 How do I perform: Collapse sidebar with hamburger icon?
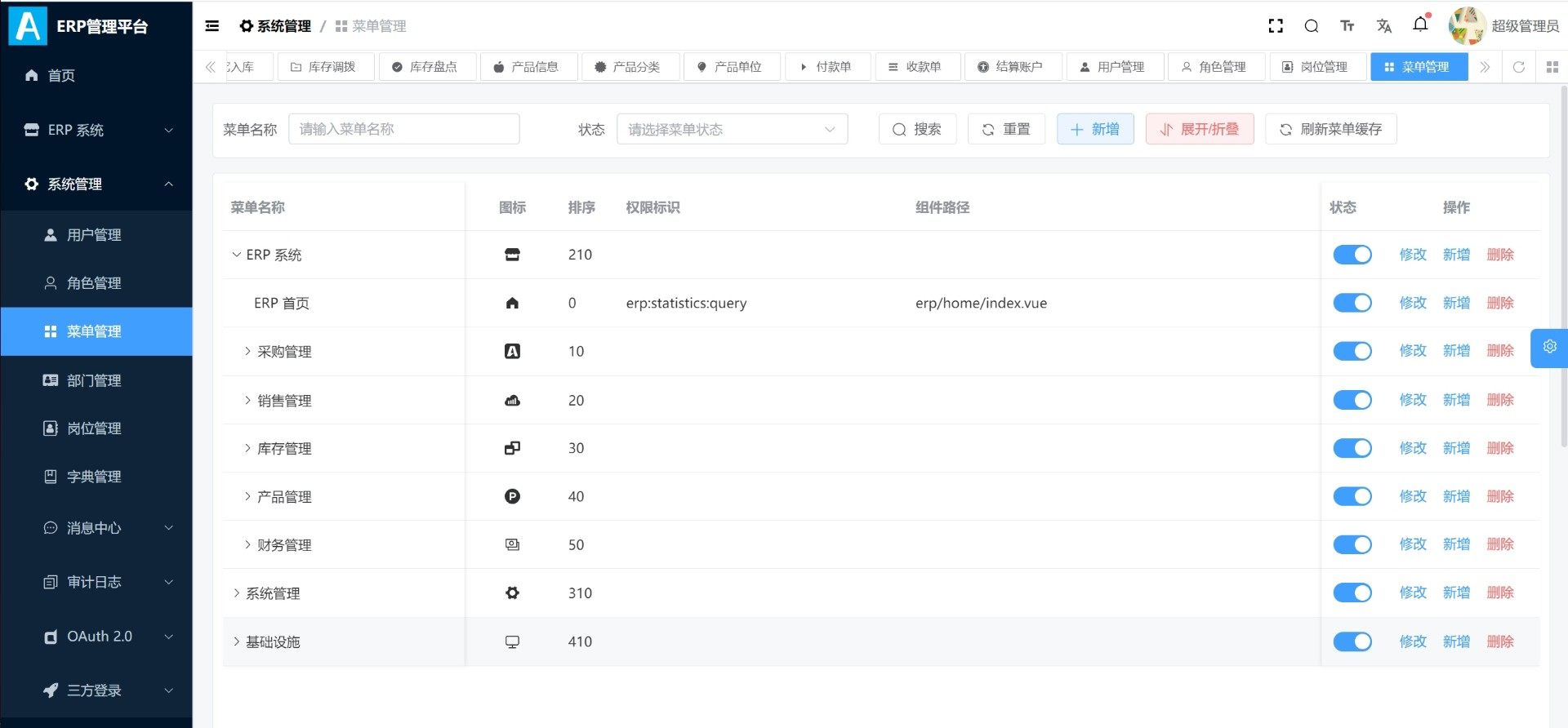[x=212, y=26]
